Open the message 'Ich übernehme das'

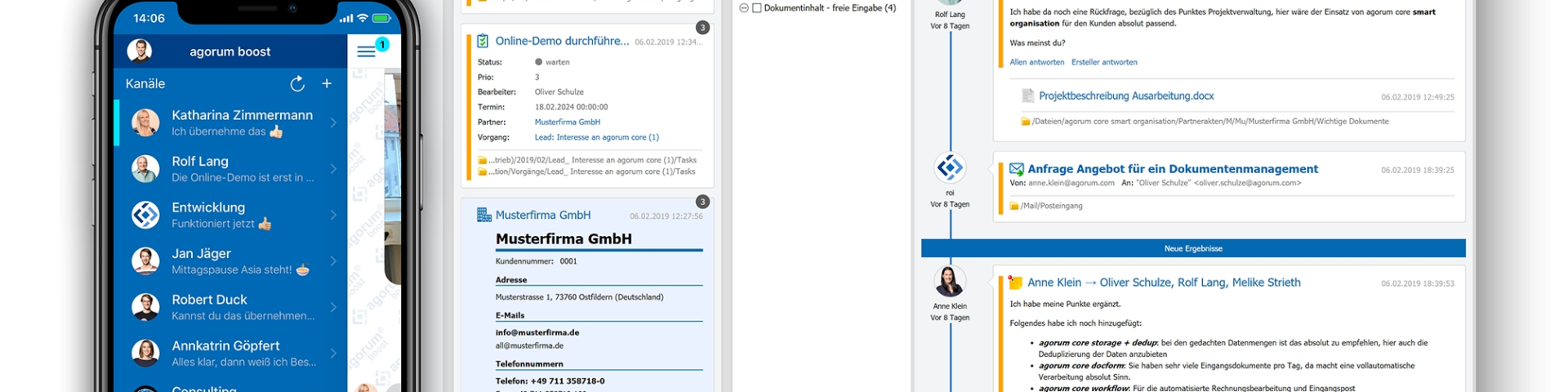click(227, 131)
